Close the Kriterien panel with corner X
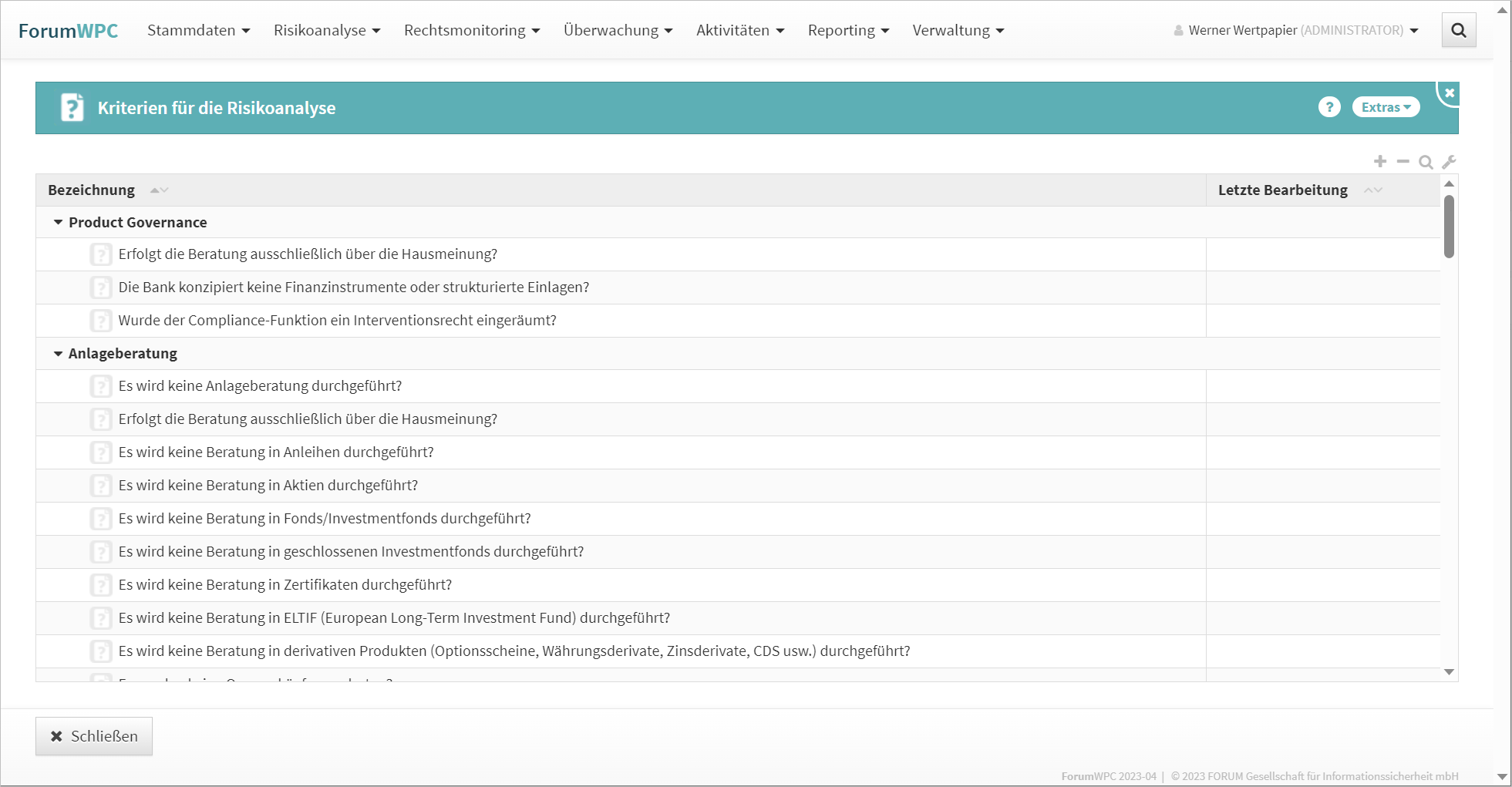 coord(1450,93)
